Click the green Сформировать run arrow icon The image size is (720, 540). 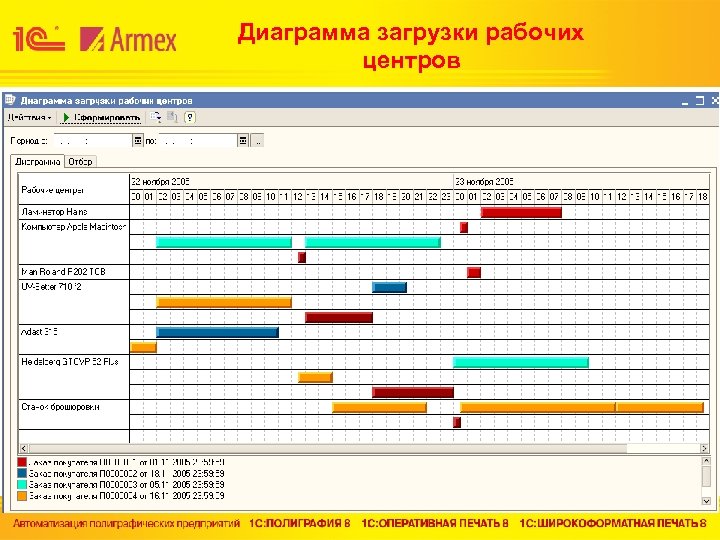point(66,118)
